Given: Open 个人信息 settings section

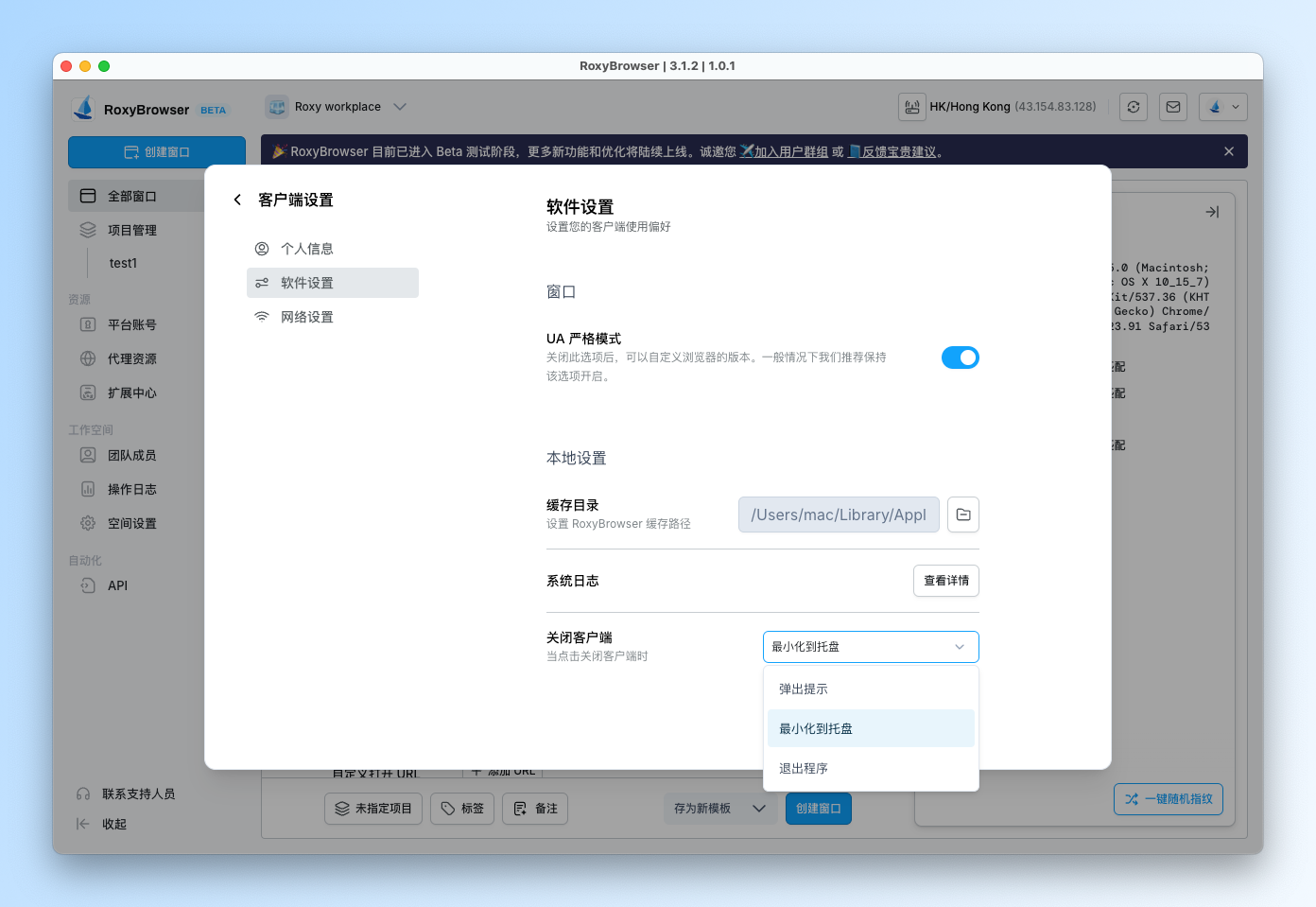Looking at the screenshot, I should click(332, 249).
